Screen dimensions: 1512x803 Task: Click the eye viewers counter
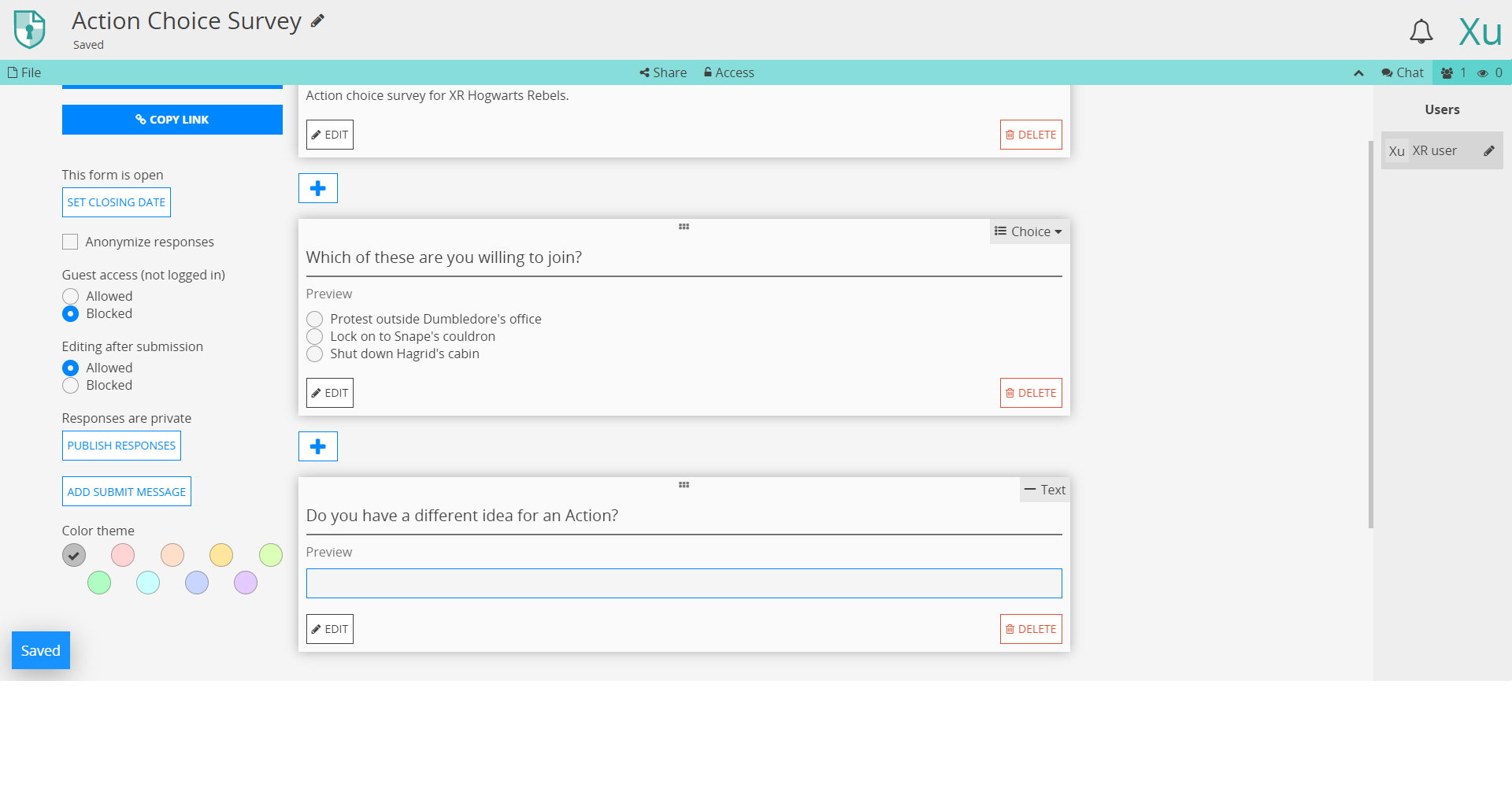(1490, 72)
